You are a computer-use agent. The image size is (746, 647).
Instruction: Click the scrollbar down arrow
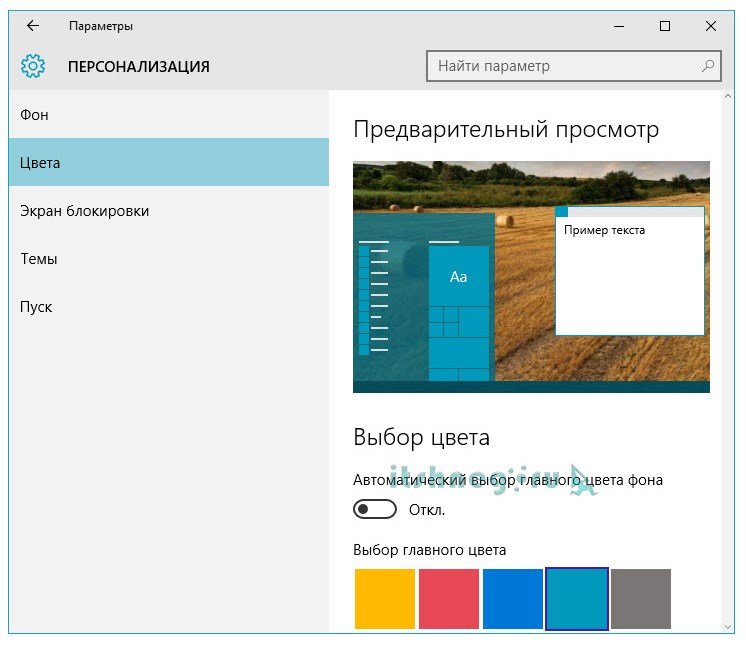pyautogui.click(x=728, y=625)
